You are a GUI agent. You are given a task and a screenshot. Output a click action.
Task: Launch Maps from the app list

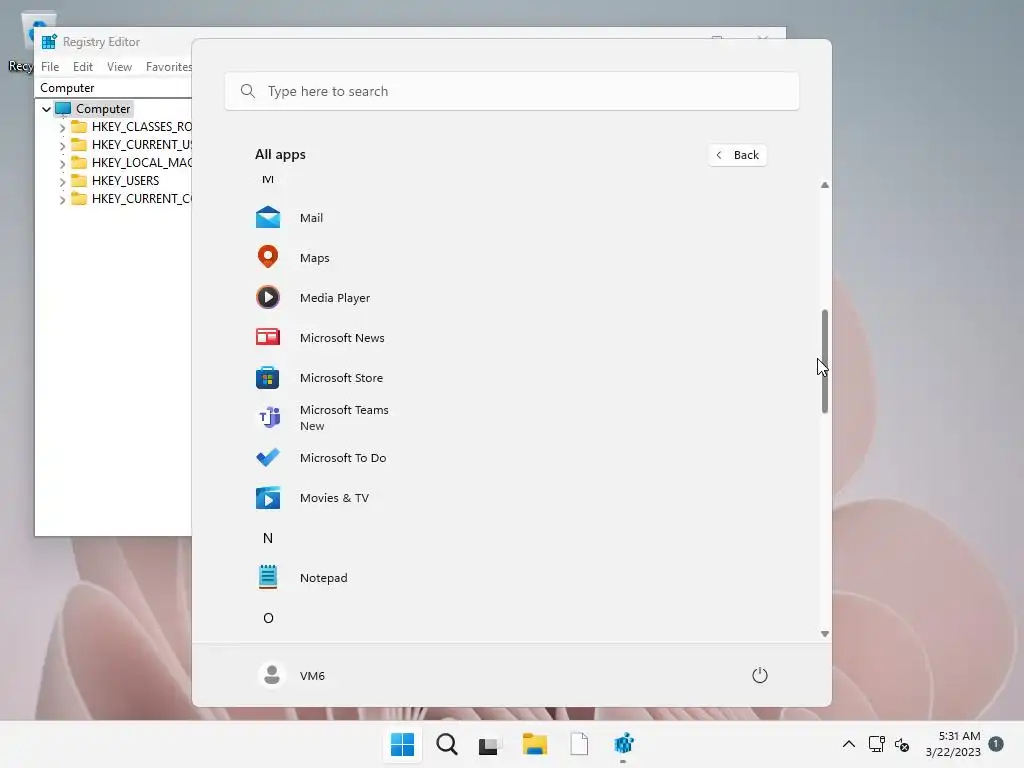point(268,257)
